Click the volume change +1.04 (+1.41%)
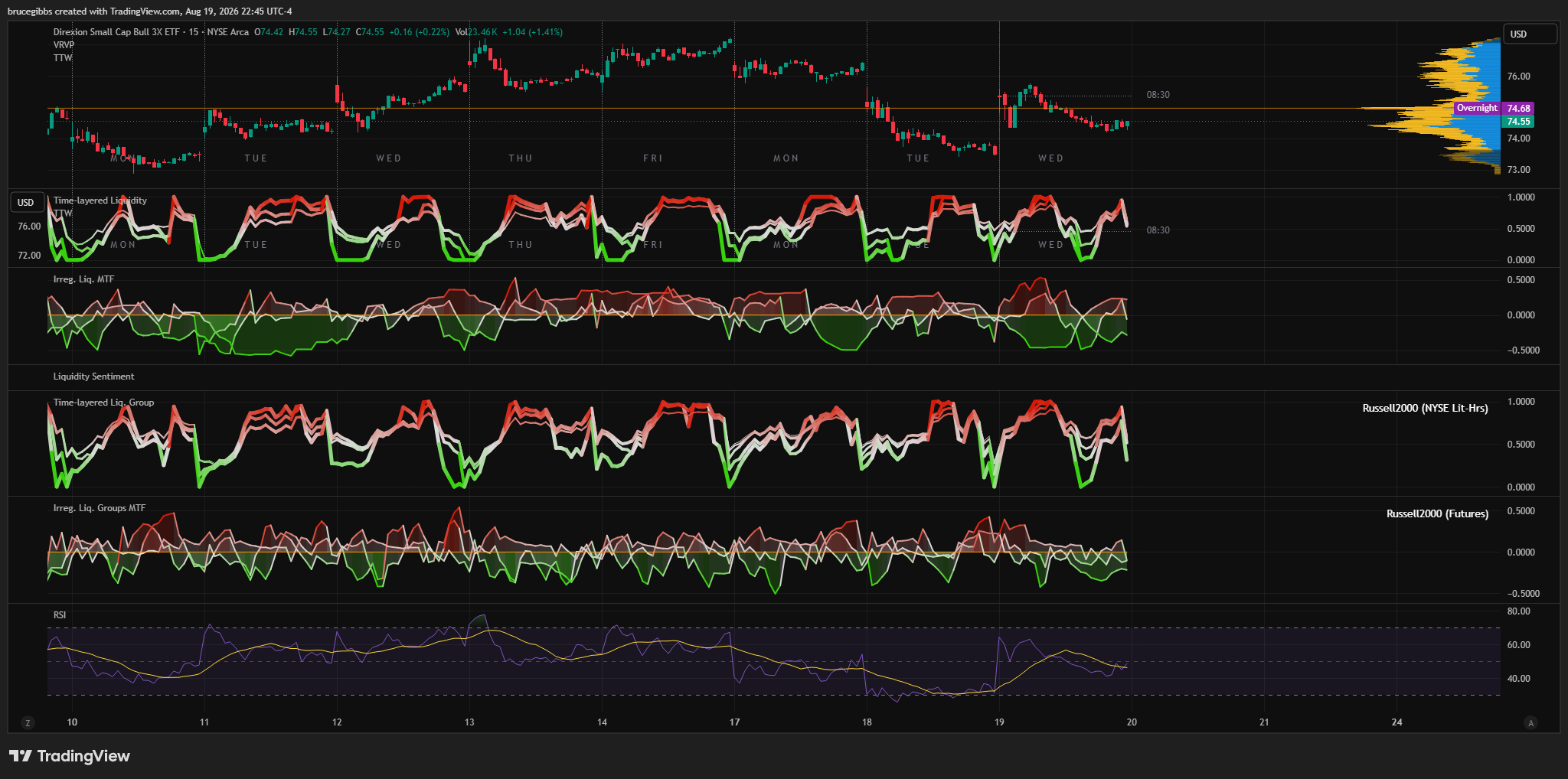This screenshot has width=1568, height=779. (x=533, y=32)
